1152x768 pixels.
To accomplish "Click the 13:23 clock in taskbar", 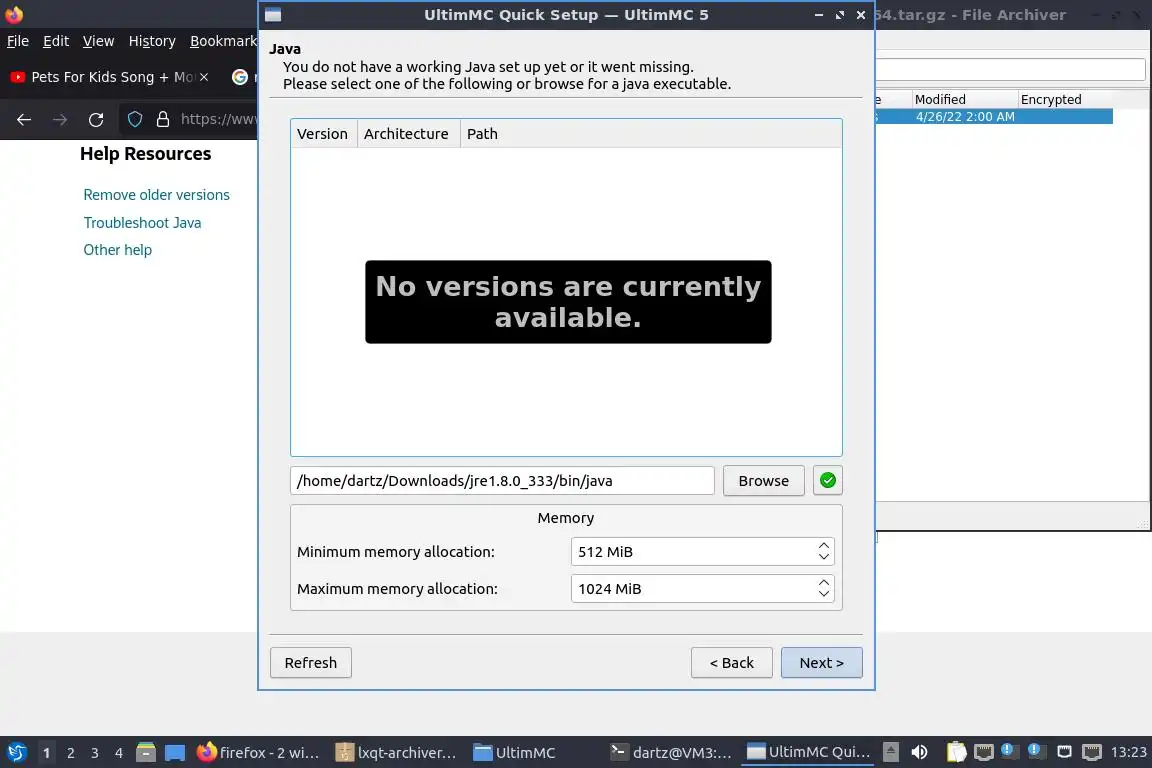I will [1128, 752].
